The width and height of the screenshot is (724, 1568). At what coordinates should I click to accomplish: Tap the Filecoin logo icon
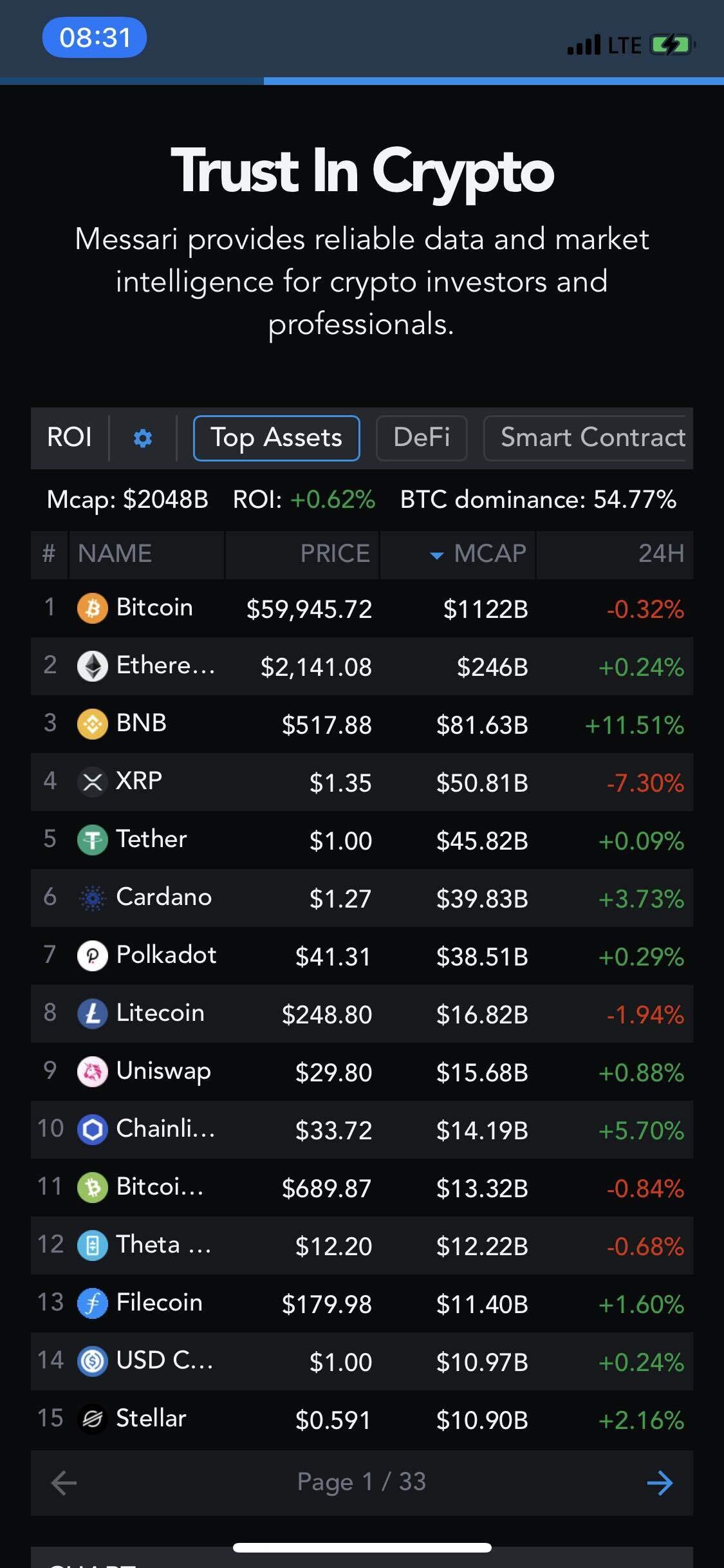(92, 1303)
